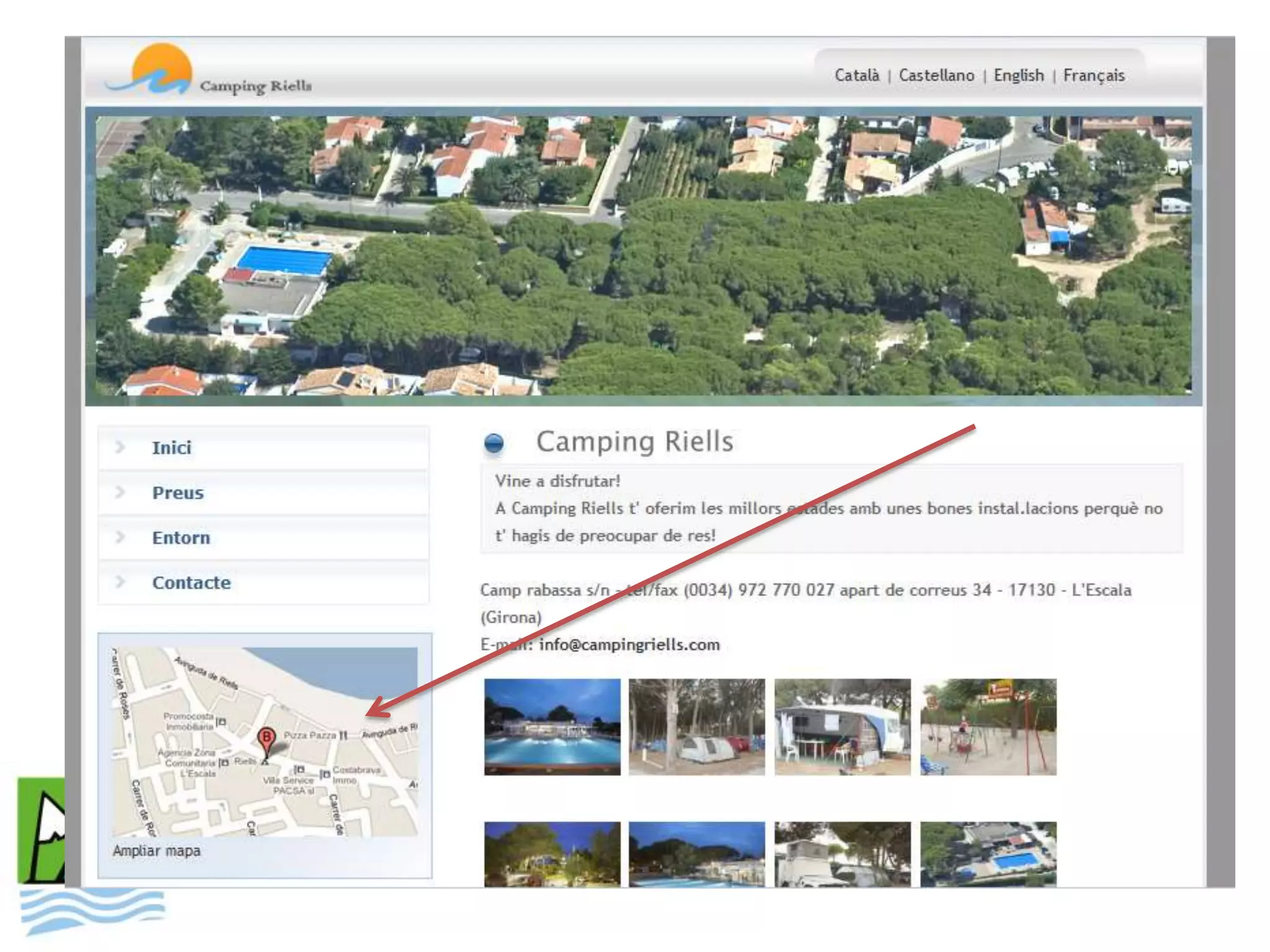Go to the Entorn page
Image resolution: width=1270 pixels, height=952 pixels.
pyautogui.click(x=181, y=537)
